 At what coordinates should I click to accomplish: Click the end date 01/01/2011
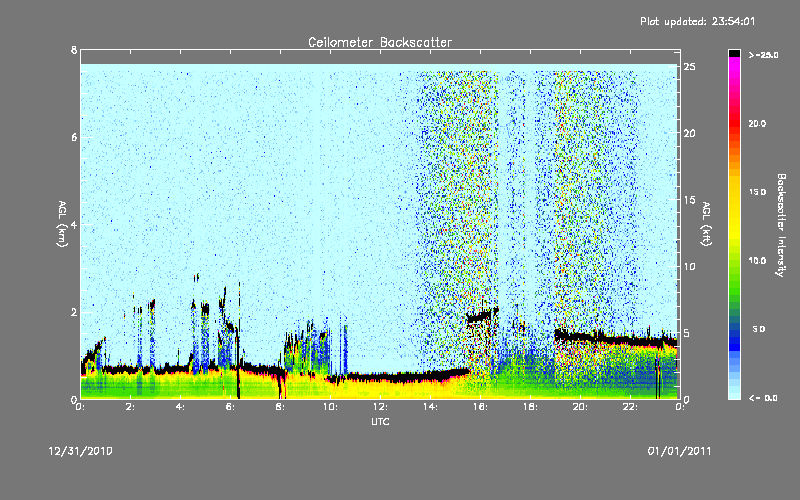point(679,452)
